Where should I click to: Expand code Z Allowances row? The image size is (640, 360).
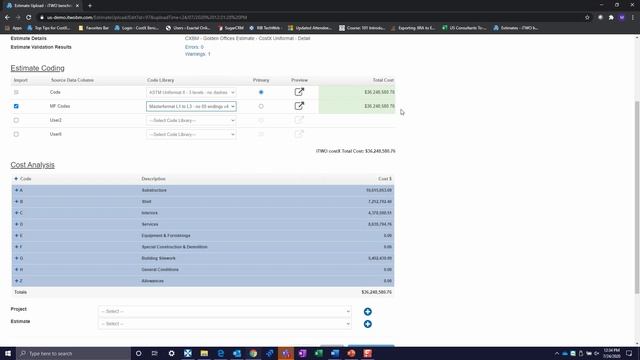[x=17, y=281]
